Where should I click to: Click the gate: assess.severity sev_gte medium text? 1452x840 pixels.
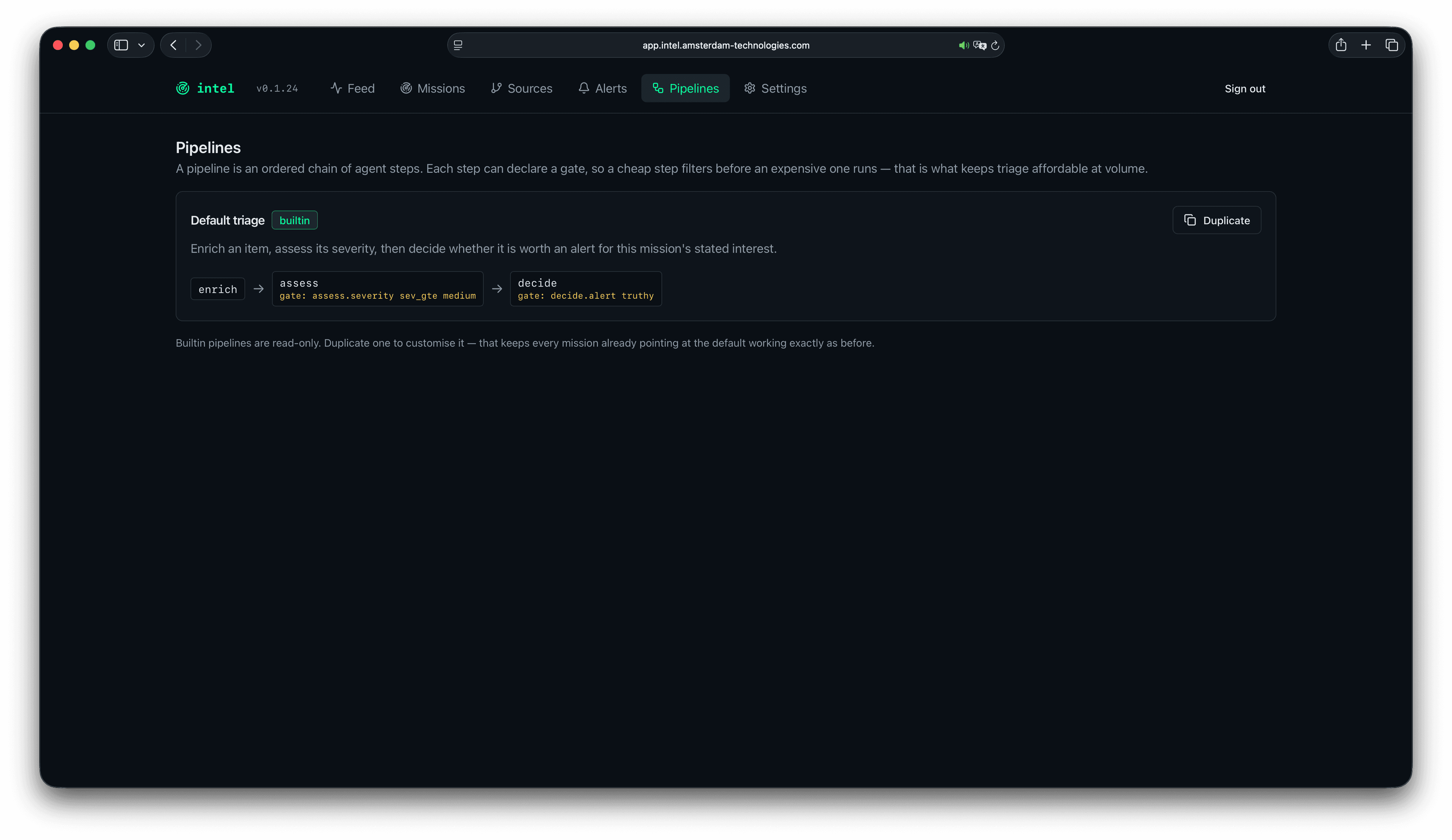[377, 296]
